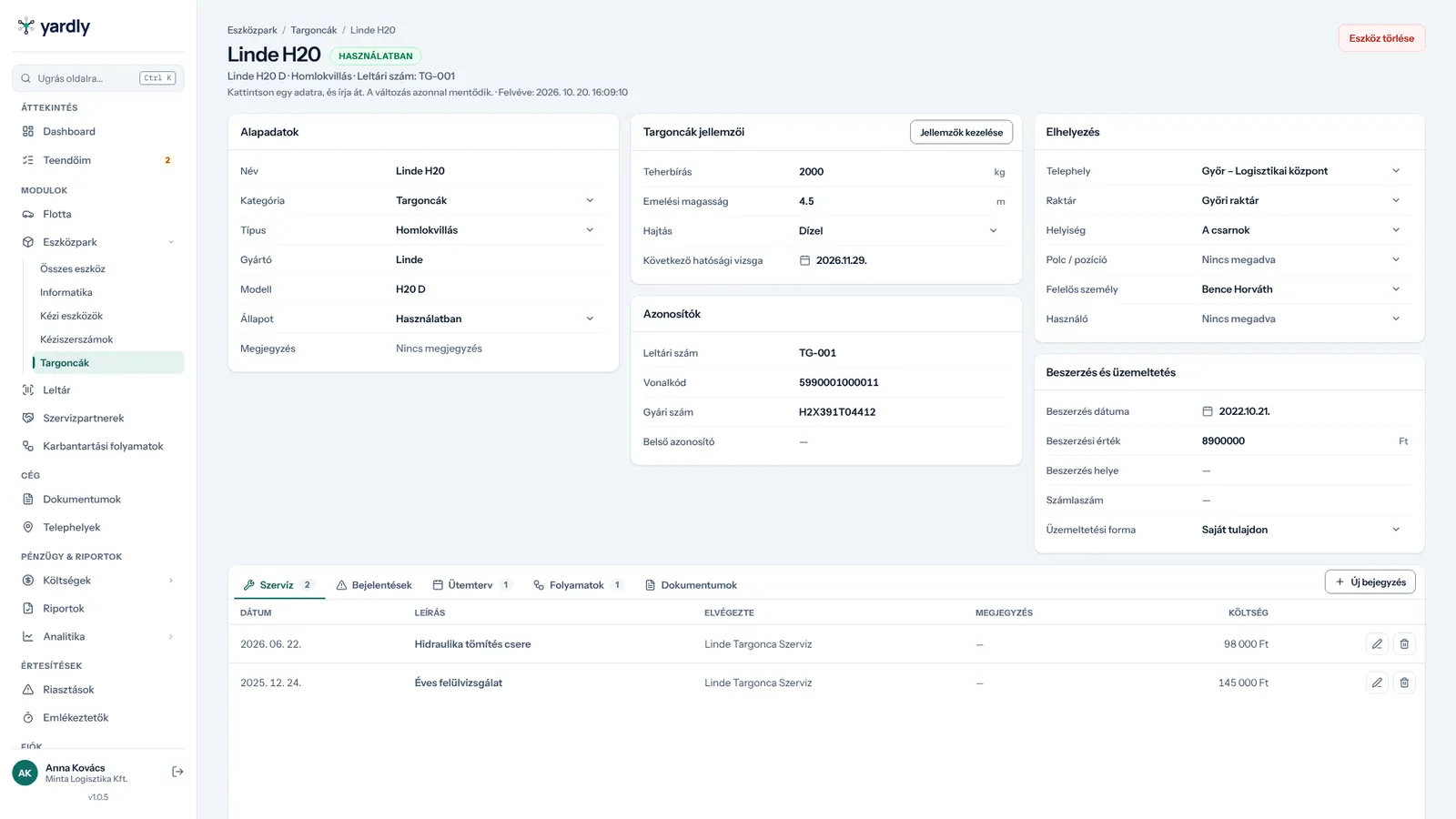Viewport: 1456px width, 819px height.
Task: Delete the Éves felülvizsgálat service entry
Action: [x=1404, y=682]
